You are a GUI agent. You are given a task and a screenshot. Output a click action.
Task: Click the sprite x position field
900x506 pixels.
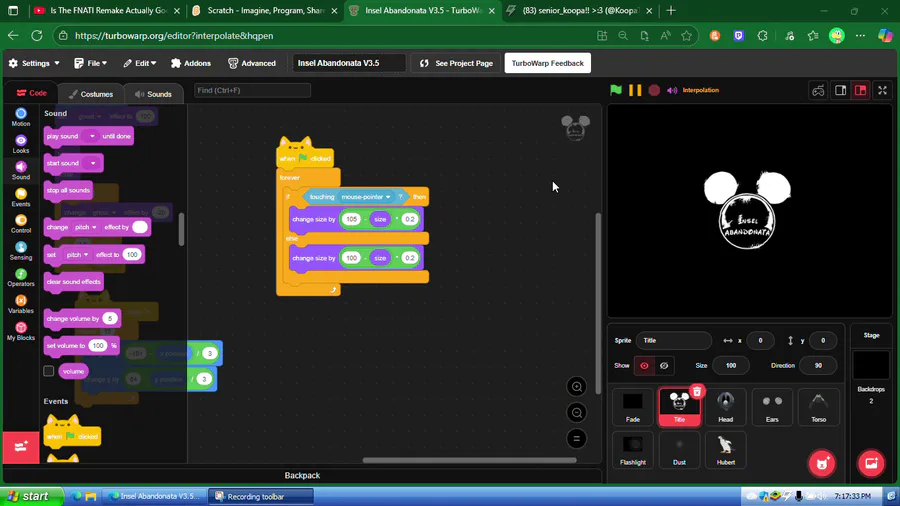[x=760, y=340]
